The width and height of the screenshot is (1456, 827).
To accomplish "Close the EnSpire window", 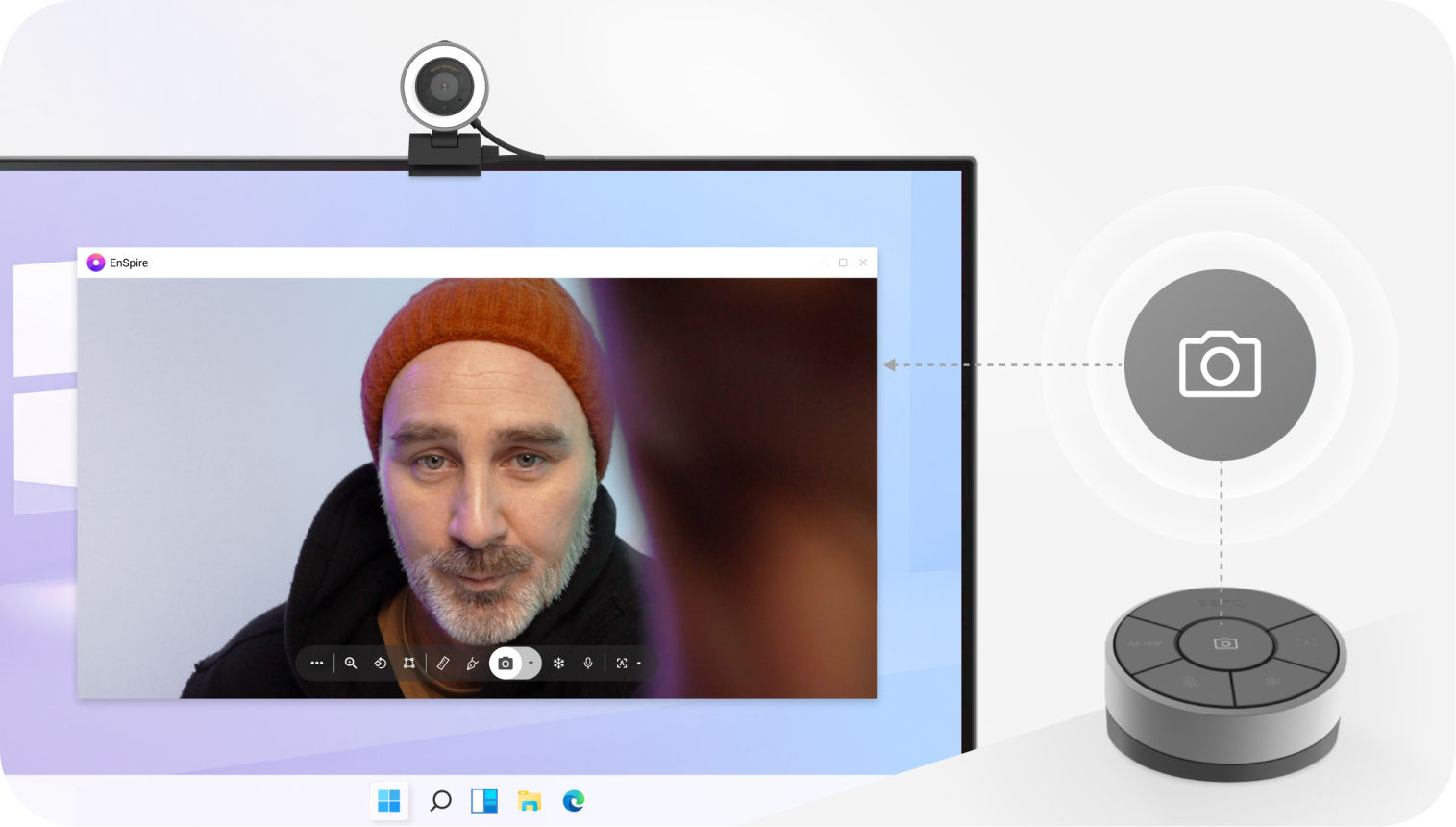I will click(863, 263).
